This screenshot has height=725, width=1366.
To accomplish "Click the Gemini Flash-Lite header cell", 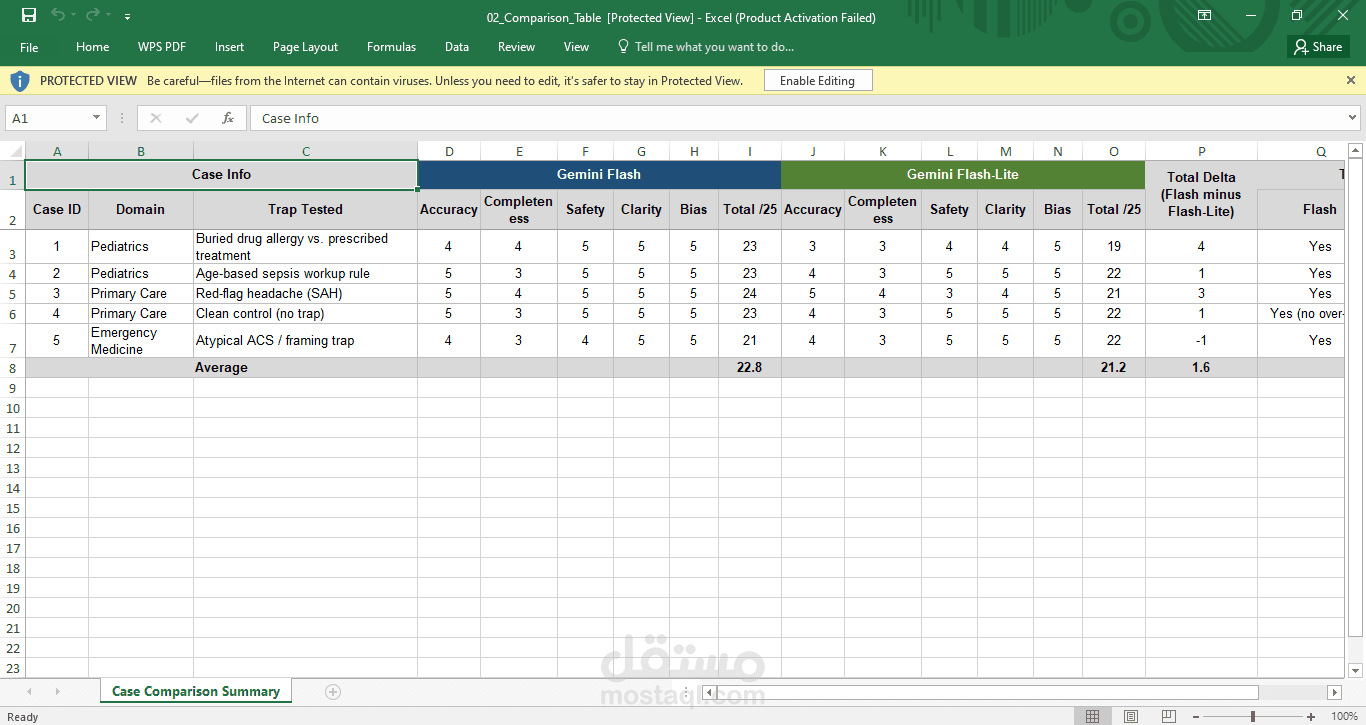I will (963, 174).
